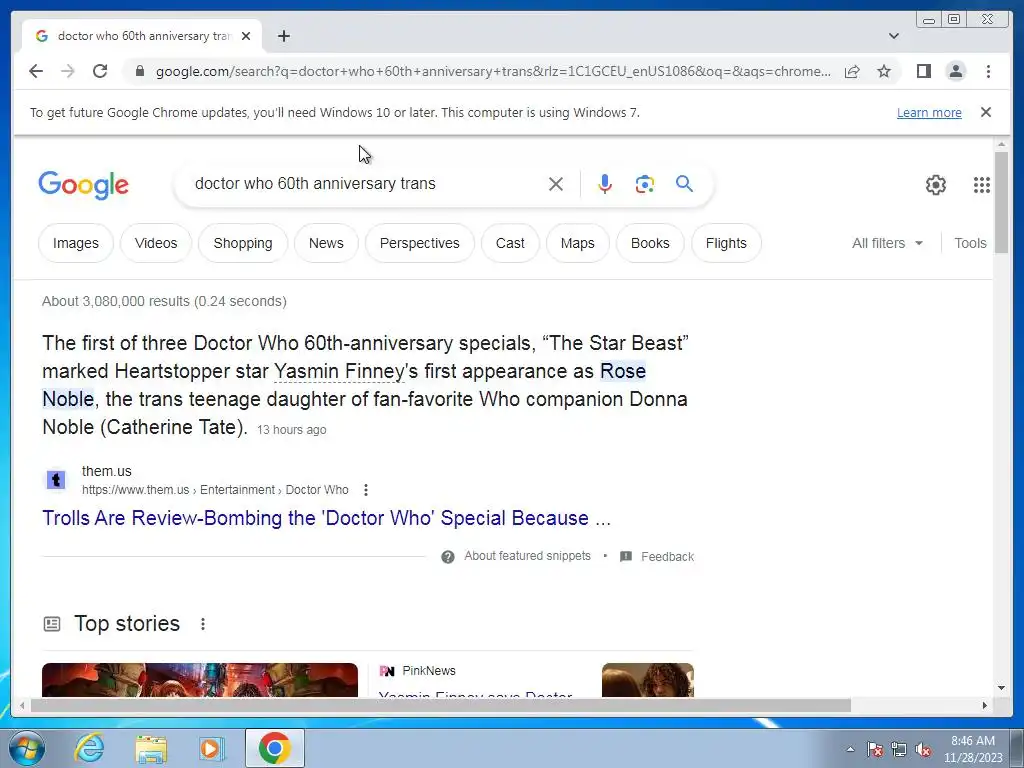Expand the tab search chevron
The width and height of the screenshot is (1024, 768).
tap(894, 36)
